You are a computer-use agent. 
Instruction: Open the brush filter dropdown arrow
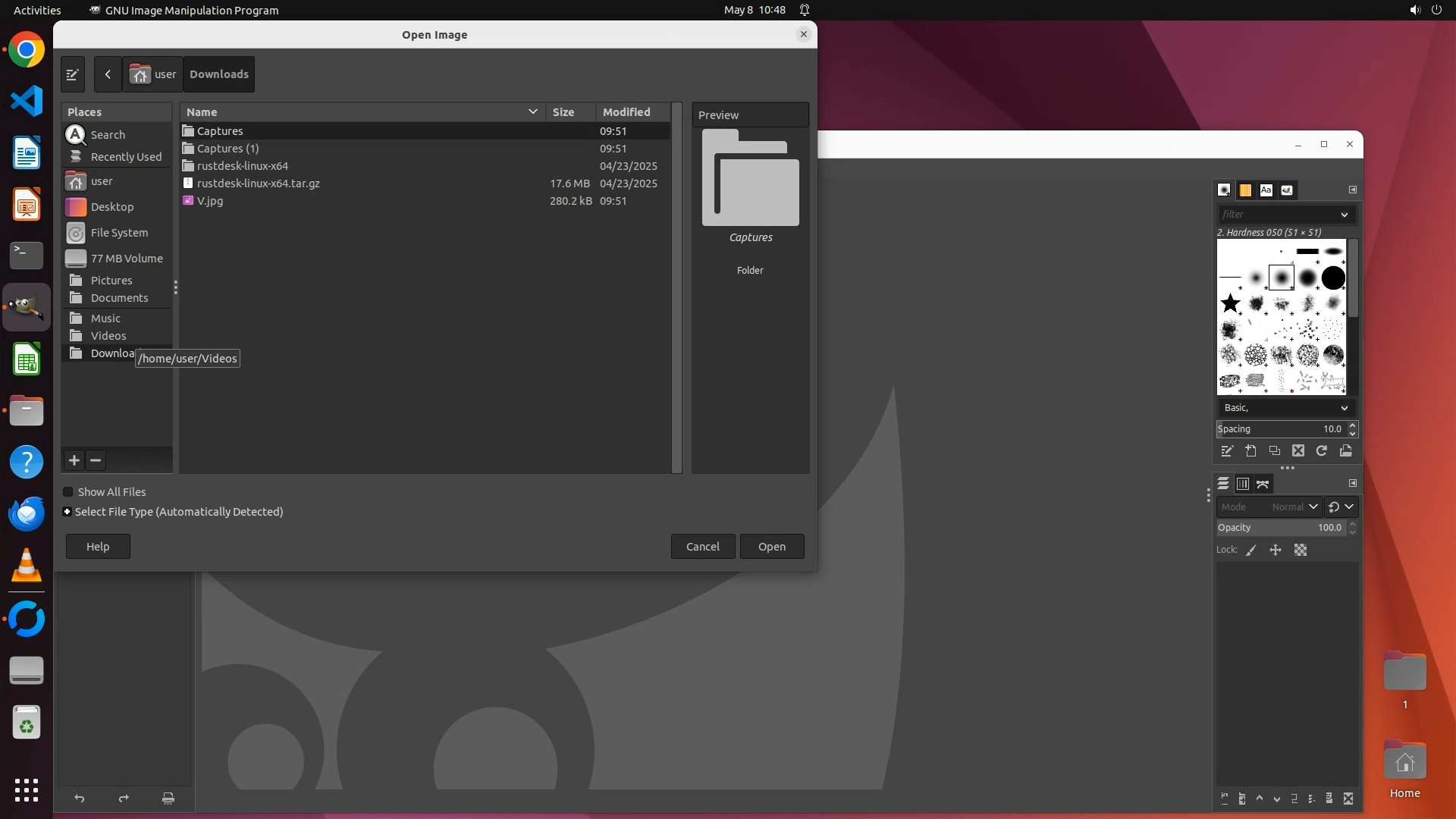pos(1345,215)
